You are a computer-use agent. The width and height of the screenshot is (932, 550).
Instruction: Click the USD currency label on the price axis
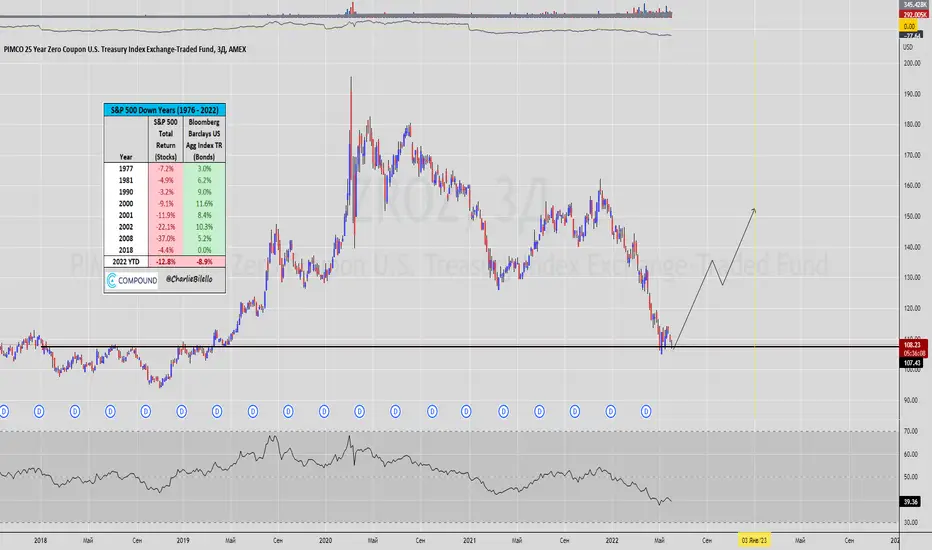tap(908, 47)
